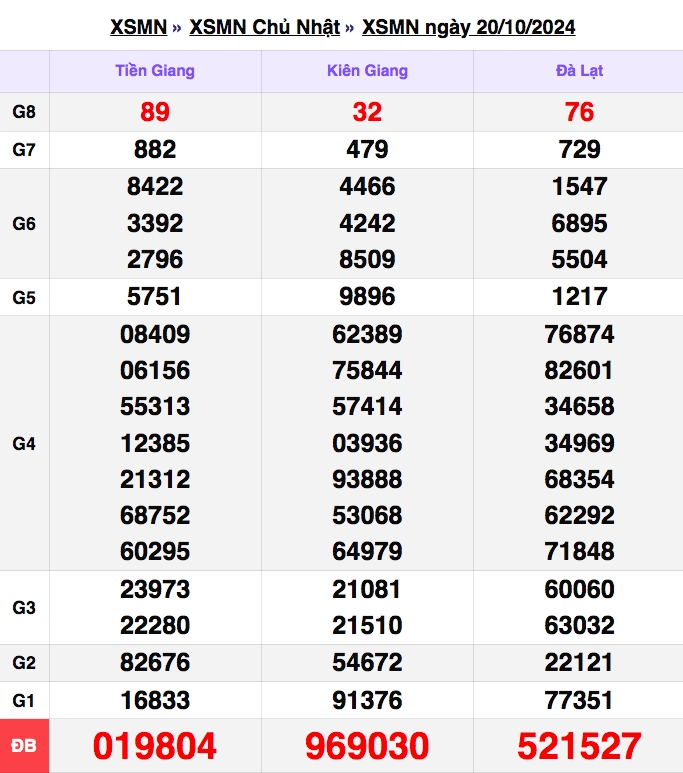Viewport: 683px width, 773px height.
Task: Click the G4 row label
Action: [24, 443]
